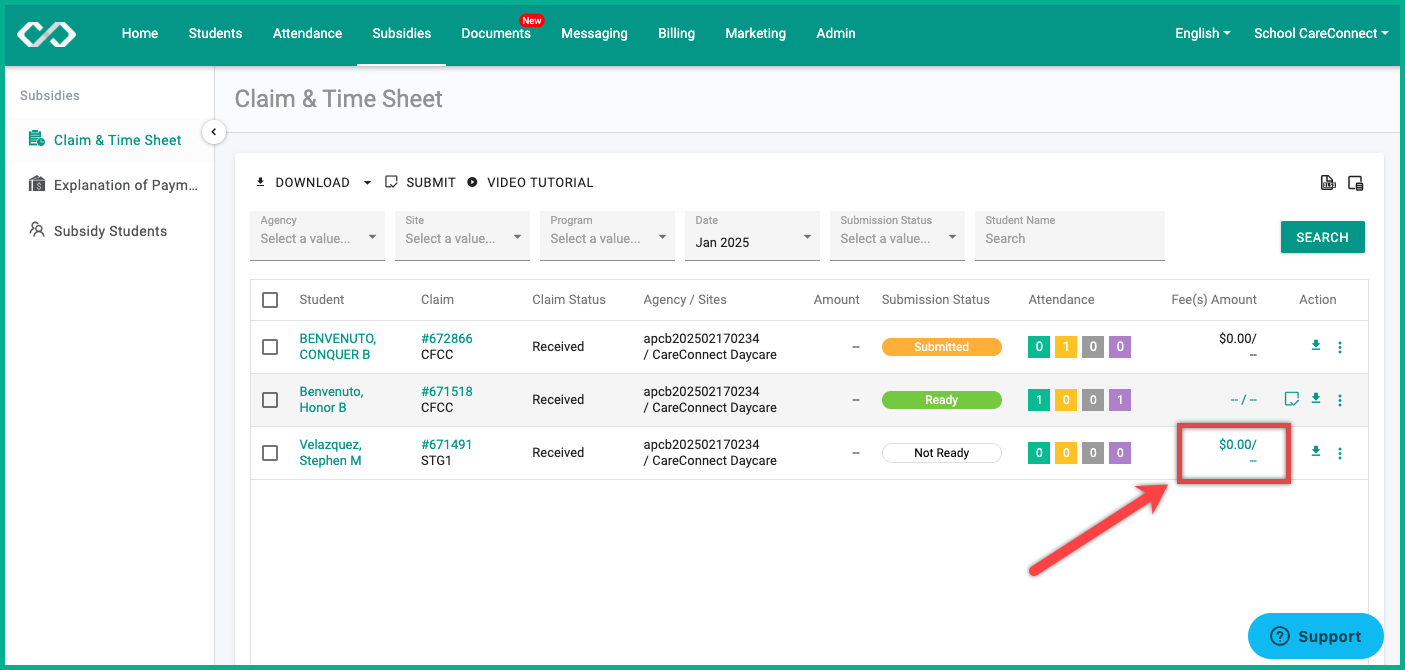Play the Video Tutorial
Screen dimensions: 1405x670
(530, 183)
